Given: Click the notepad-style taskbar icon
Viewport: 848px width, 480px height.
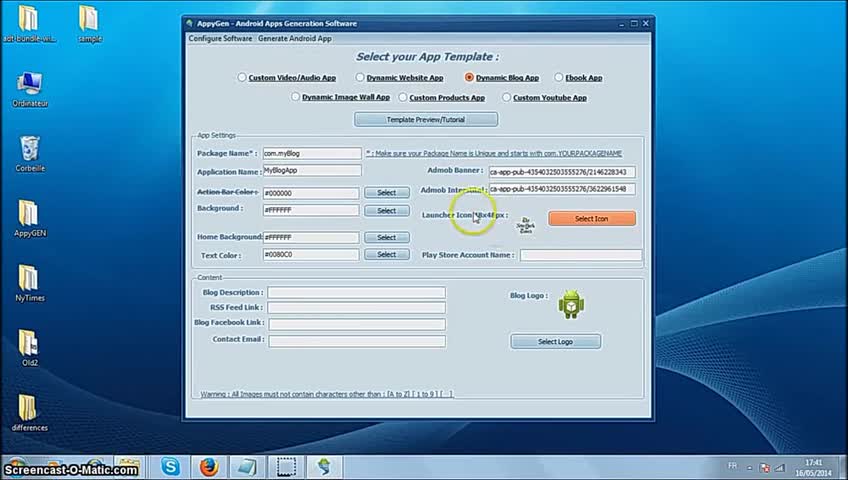Looking at the screenshot, I should pyautogui.click(x=247, y=466).
